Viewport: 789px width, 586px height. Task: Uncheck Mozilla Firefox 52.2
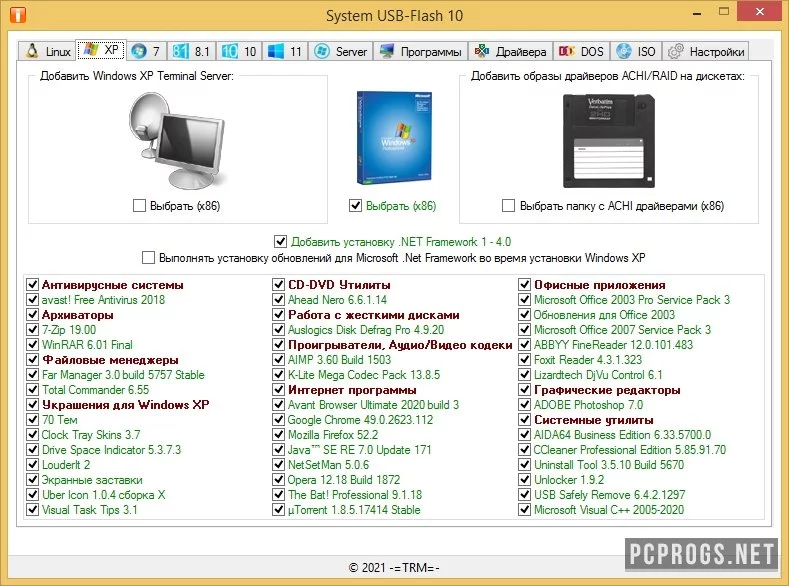click(279, 435)
